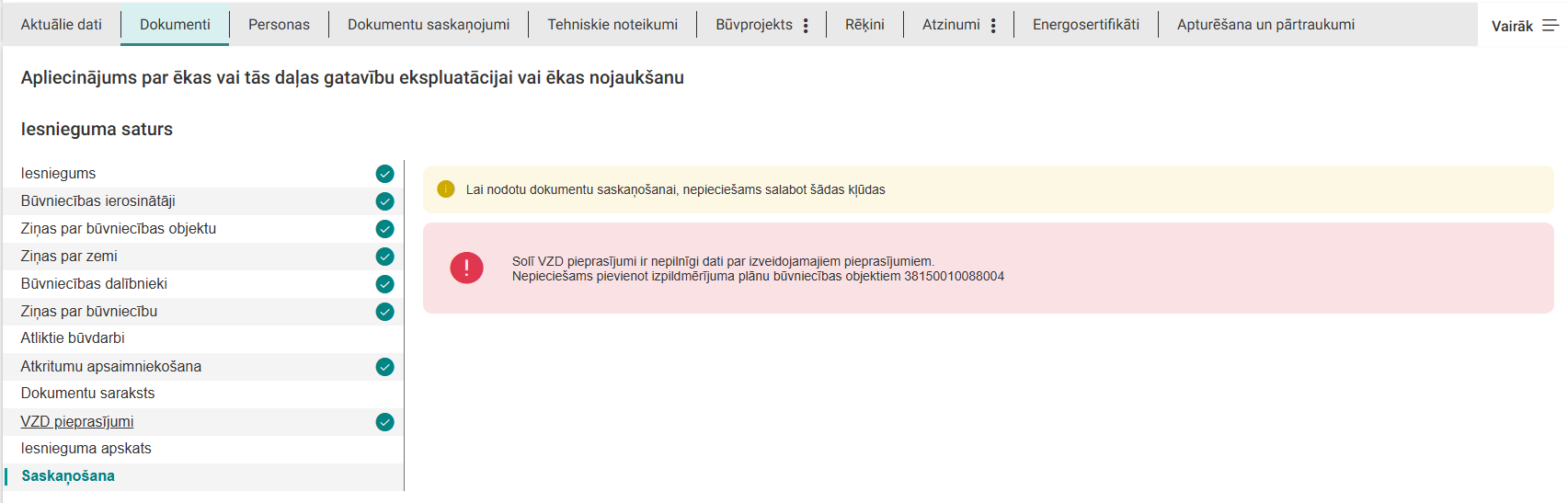Image resolution: width=1568 pixels, height=503 pixels.
Task: Switch to the Dokumenti tab
Action: [175, 24]
